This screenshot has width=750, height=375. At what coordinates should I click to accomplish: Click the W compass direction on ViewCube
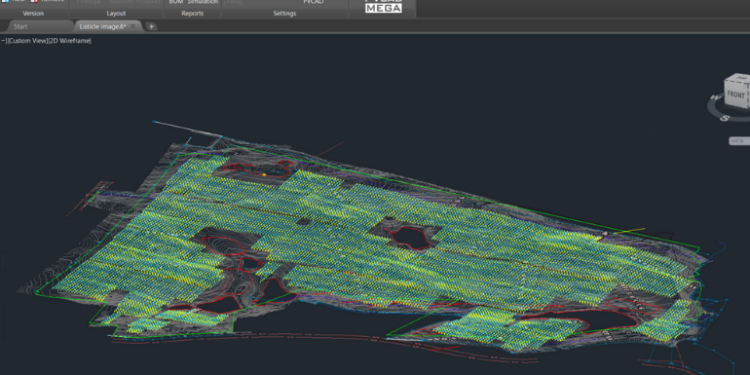click(x=716, y=98)
